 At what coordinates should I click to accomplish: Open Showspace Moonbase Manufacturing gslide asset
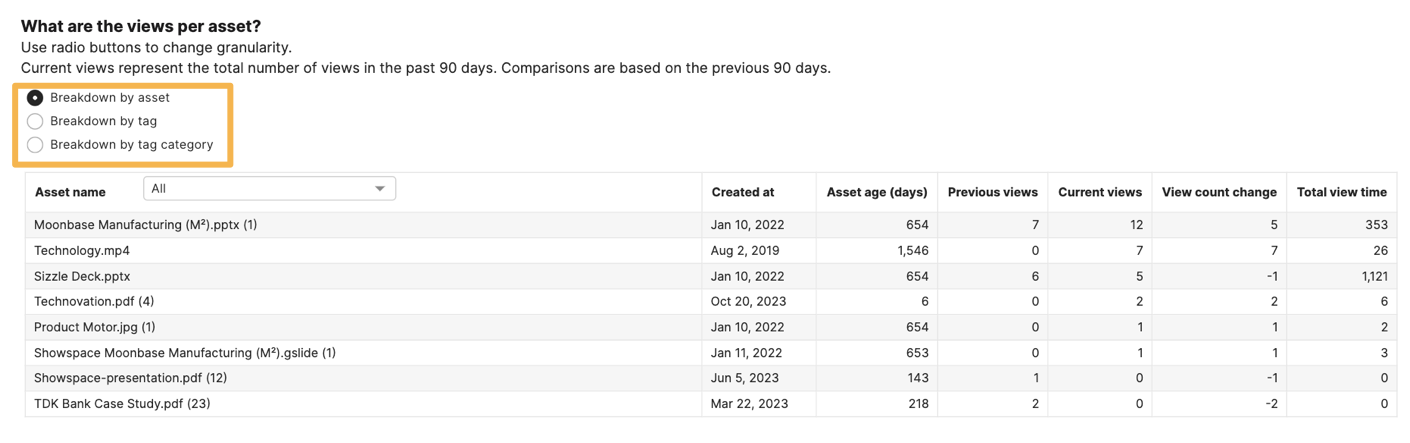point(185,353)
